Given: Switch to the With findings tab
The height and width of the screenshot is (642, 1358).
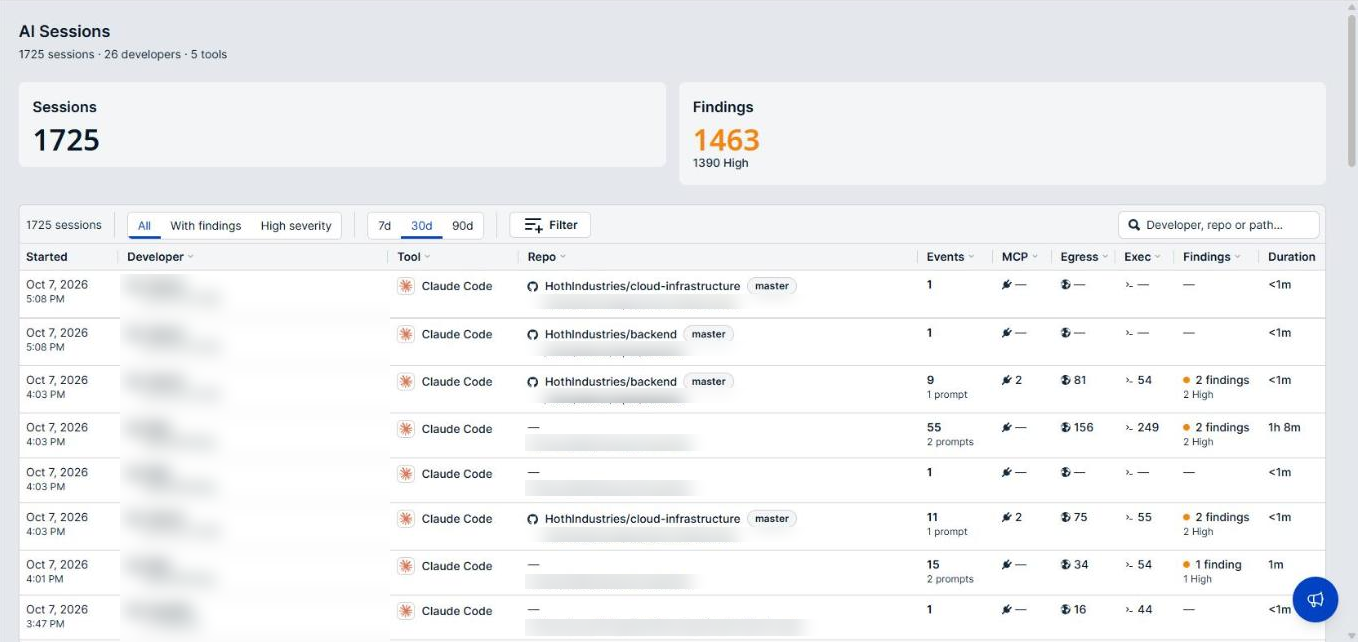Looking at the screenshot, I should tap(206, 226).
